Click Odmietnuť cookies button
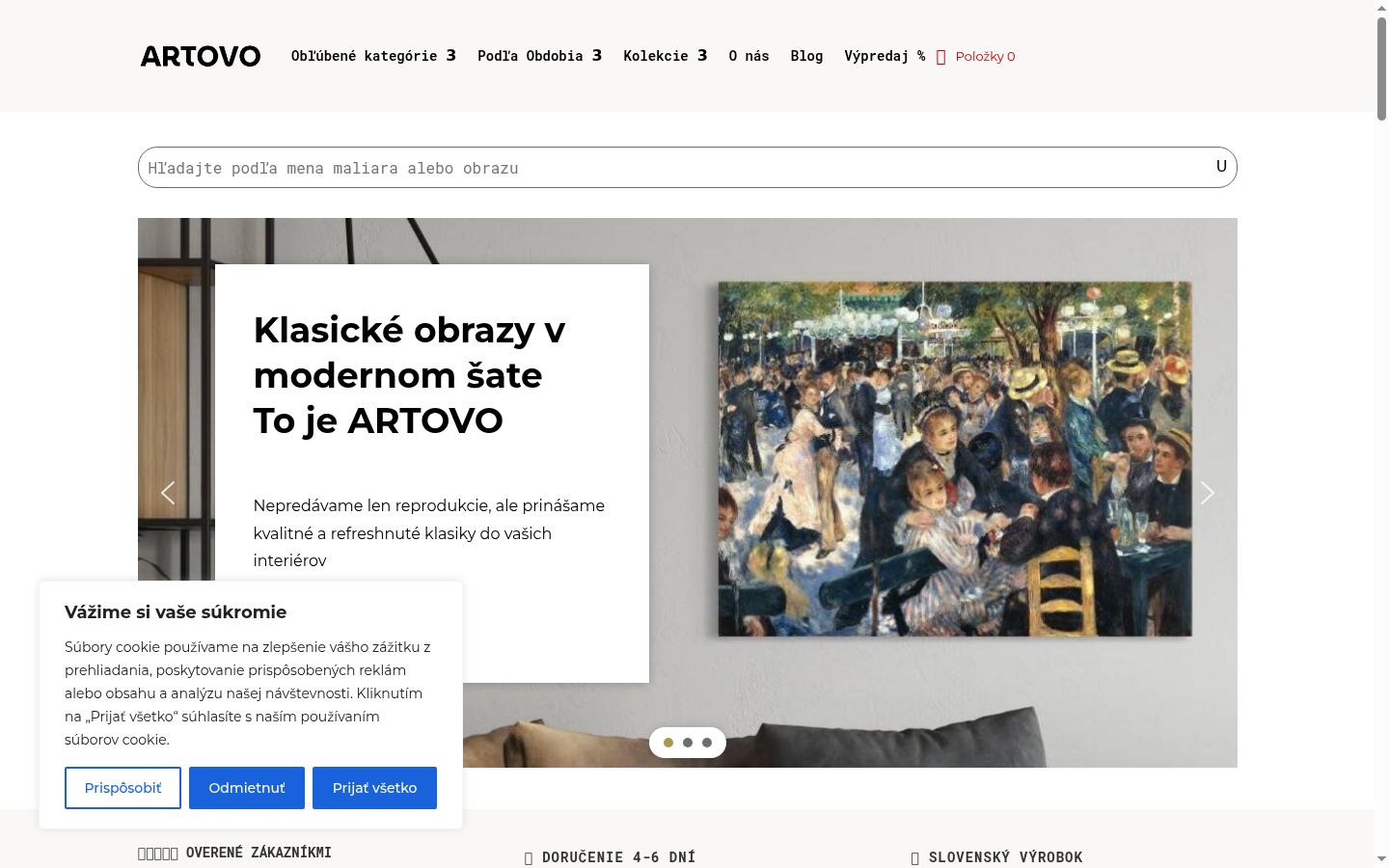1389x868 pixels. pos(247,788)
